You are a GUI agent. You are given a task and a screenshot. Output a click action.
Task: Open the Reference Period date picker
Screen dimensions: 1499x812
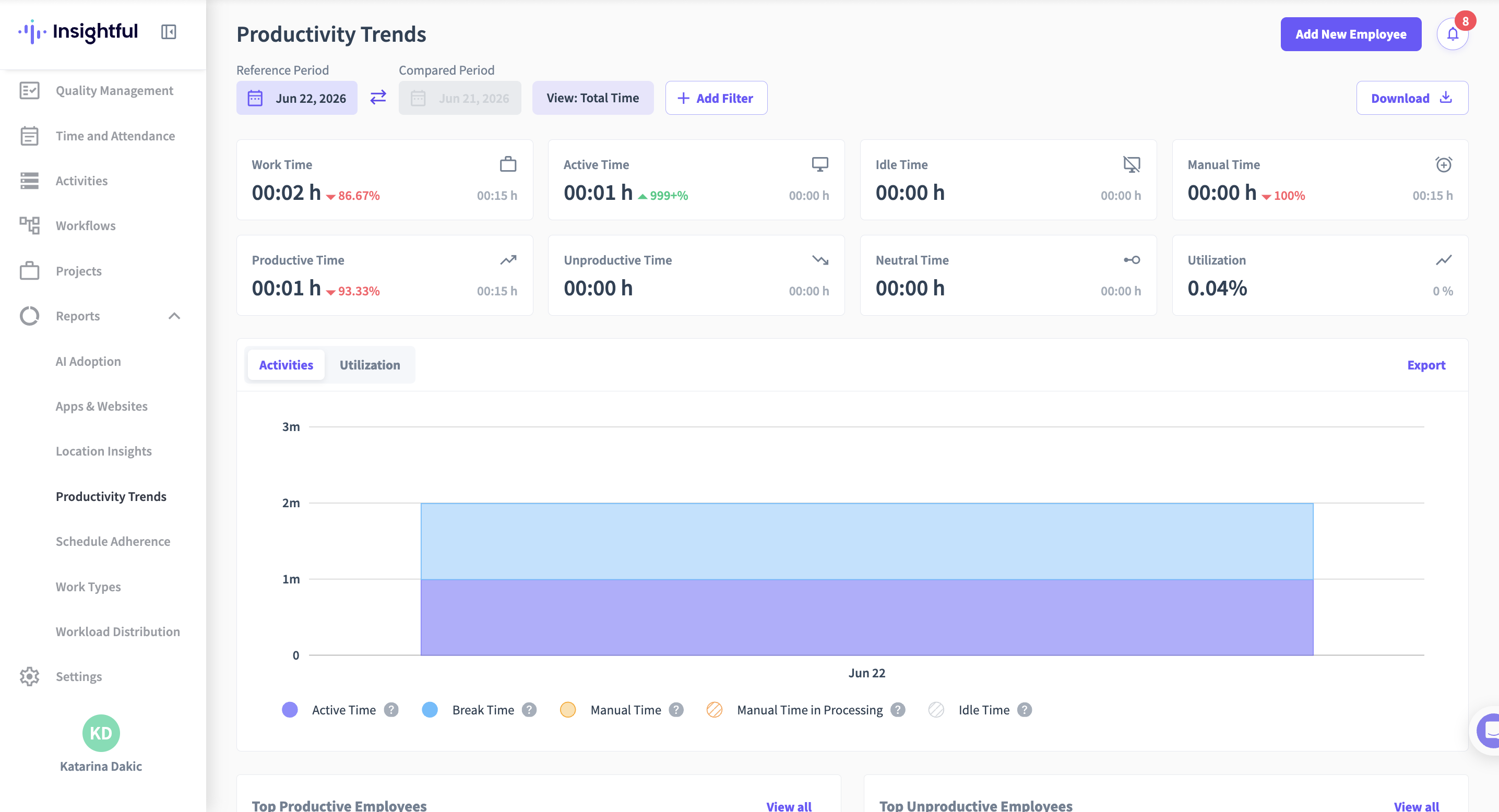click(x=297, y=98)
